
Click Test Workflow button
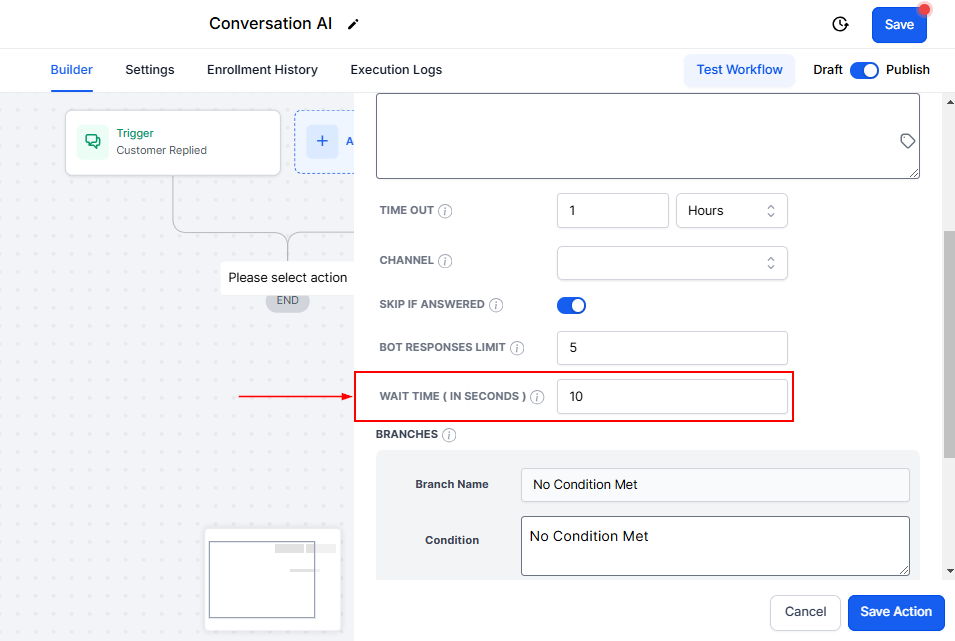(739, 70)
